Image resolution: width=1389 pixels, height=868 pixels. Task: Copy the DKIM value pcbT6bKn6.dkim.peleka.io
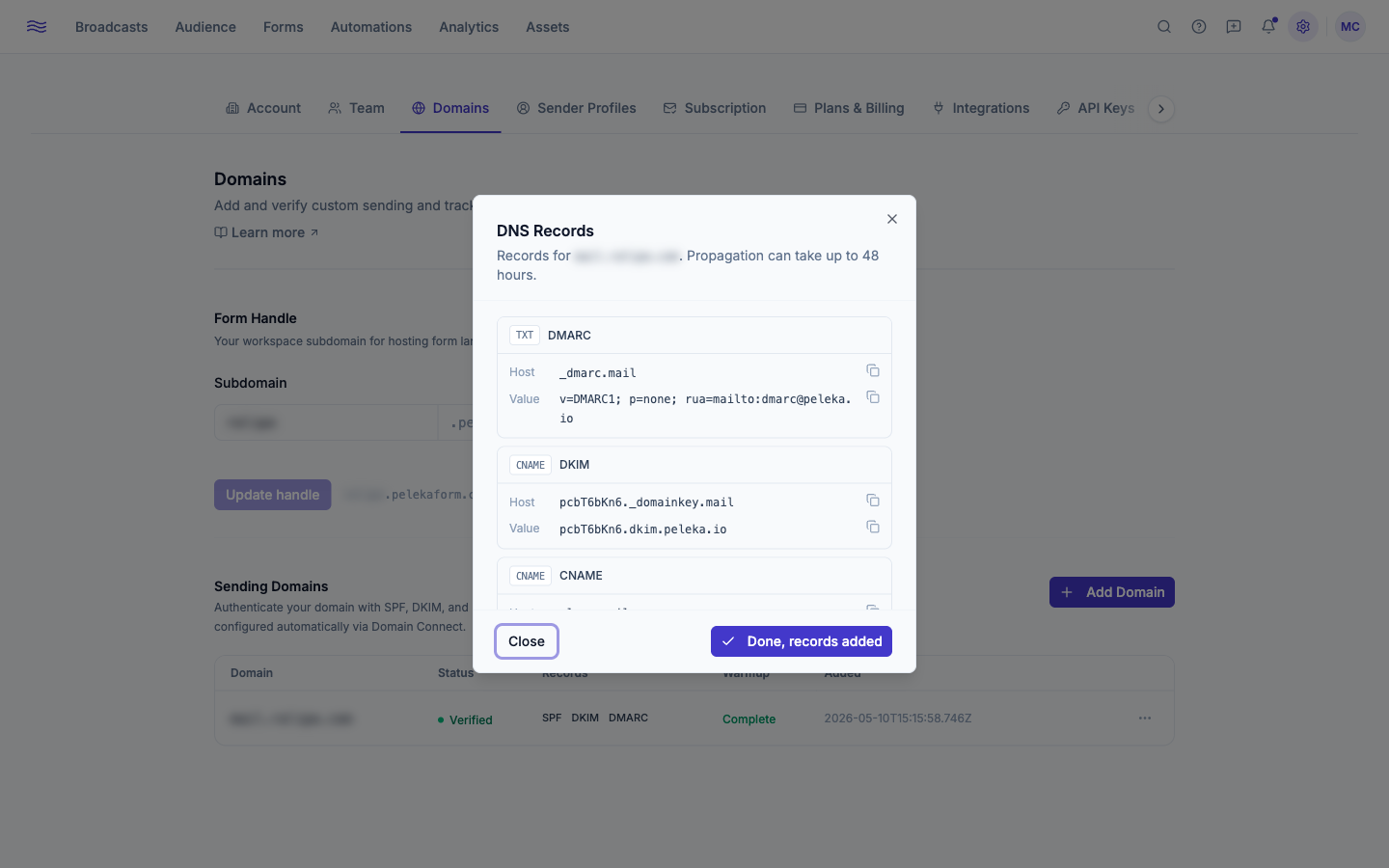(873, 527)
